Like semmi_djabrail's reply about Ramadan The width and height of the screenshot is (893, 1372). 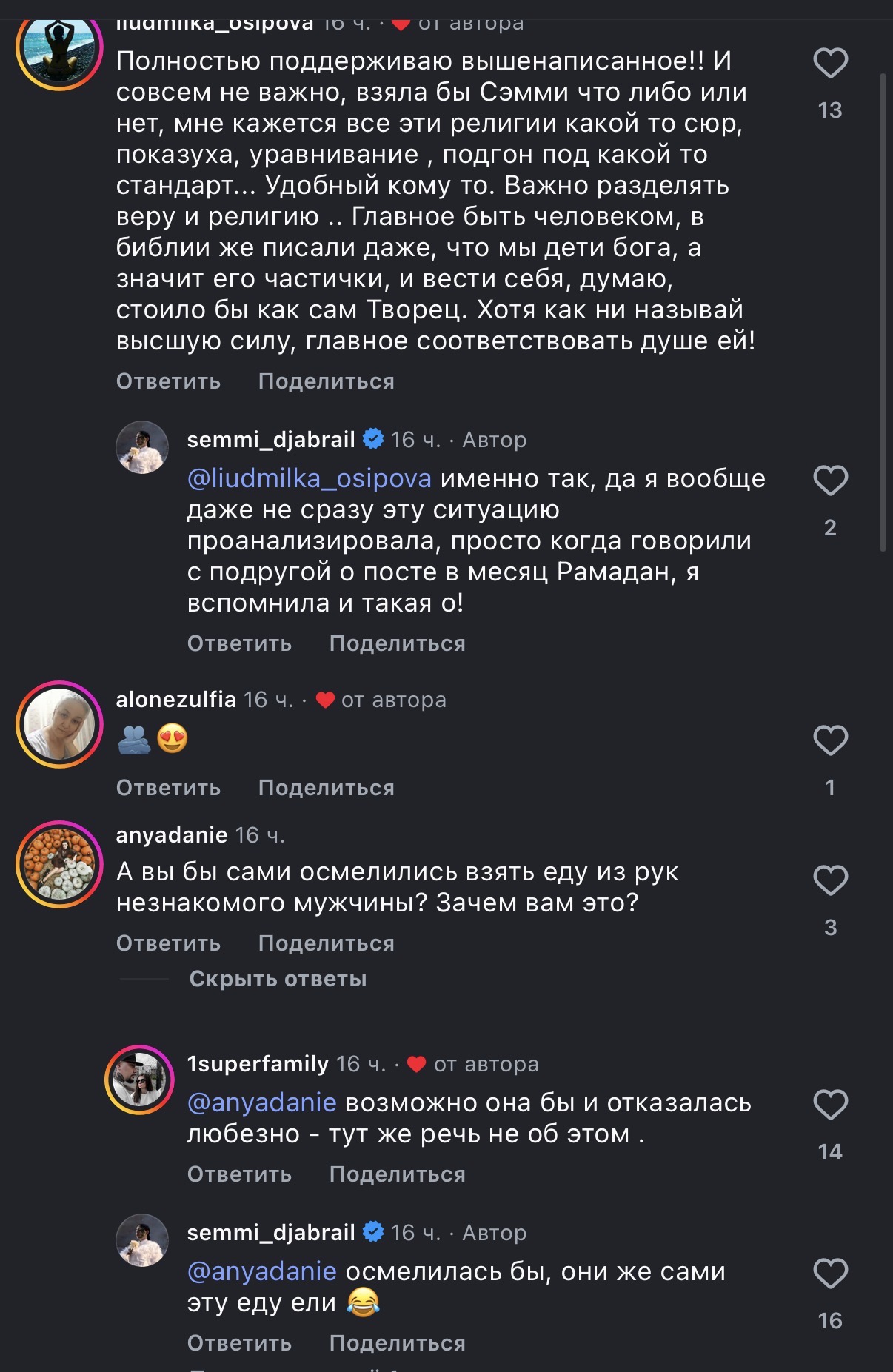[830, 481]
